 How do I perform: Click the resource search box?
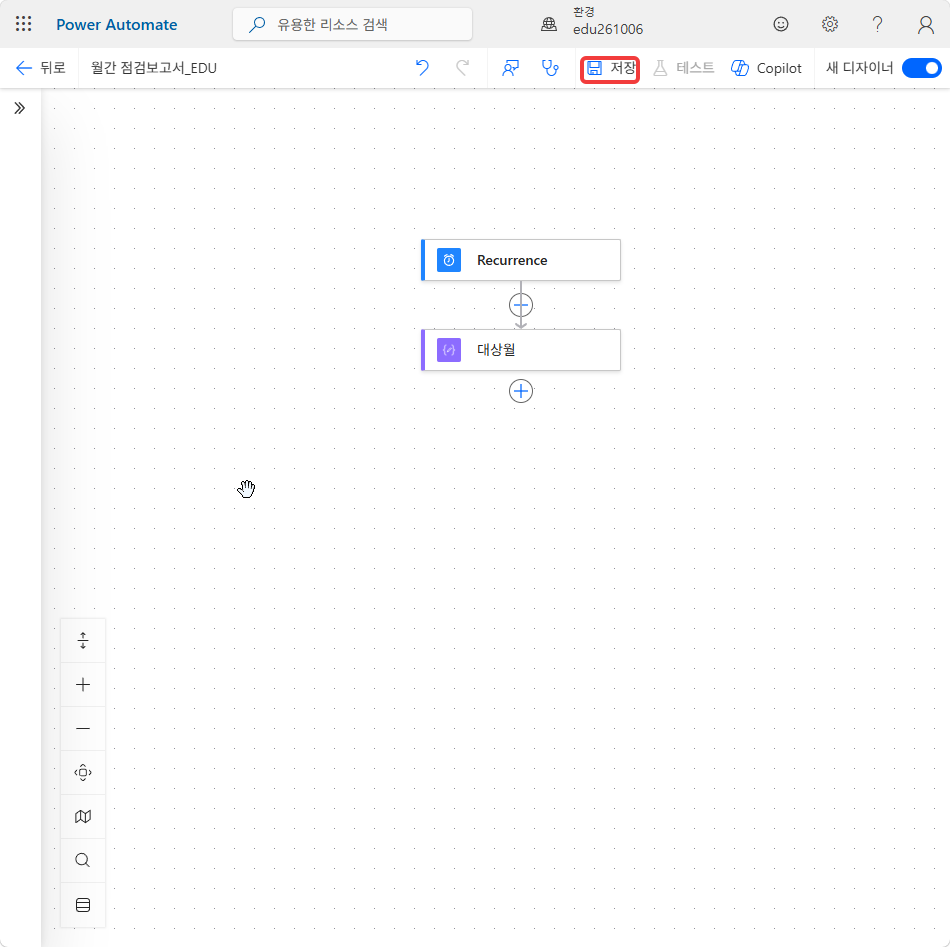pyautogui.click(x=352, y=24)
